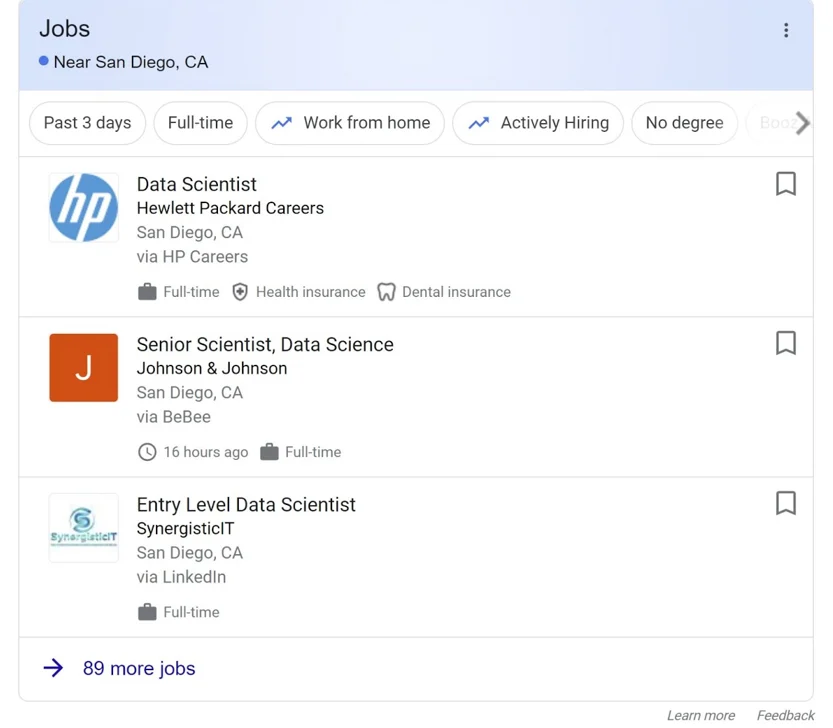The width and height of the screenshot is (833, 728).
Task: Select the partially visible Booz filter chip
Action: coord(775,122)
